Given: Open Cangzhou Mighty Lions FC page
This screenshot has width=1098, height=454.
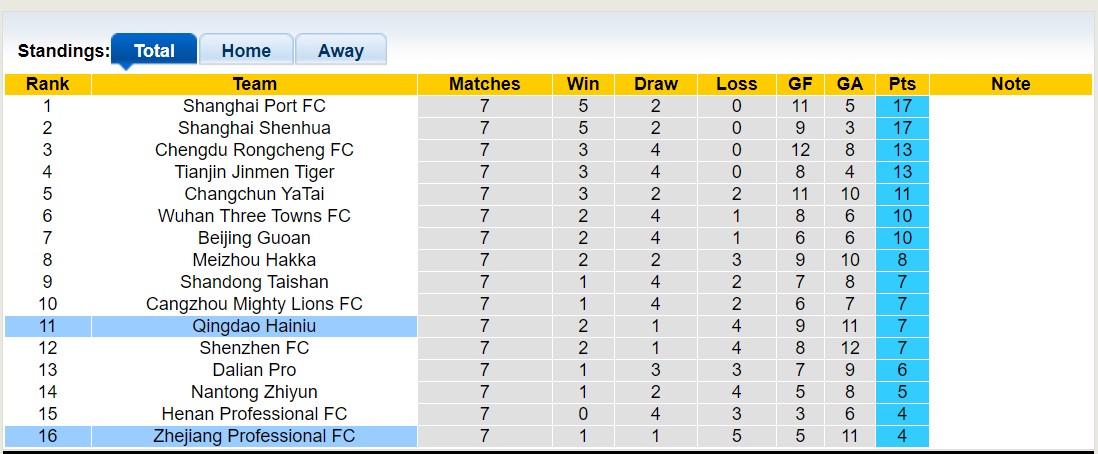Looking at the screenshot, I should pos(254,304).
